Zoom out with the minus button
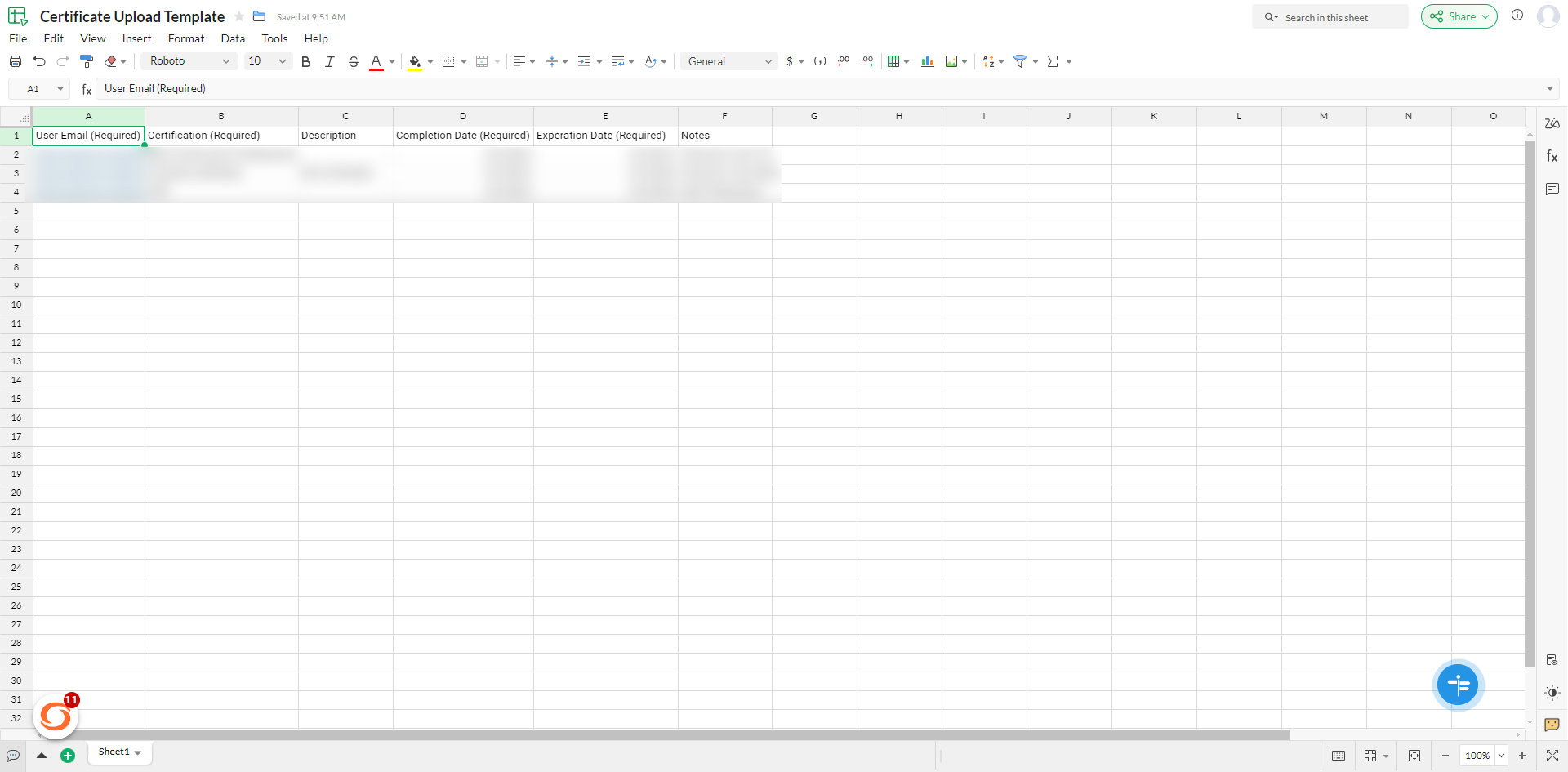The height and width of the screenshot is (772, 1568). coord(1445,756)
